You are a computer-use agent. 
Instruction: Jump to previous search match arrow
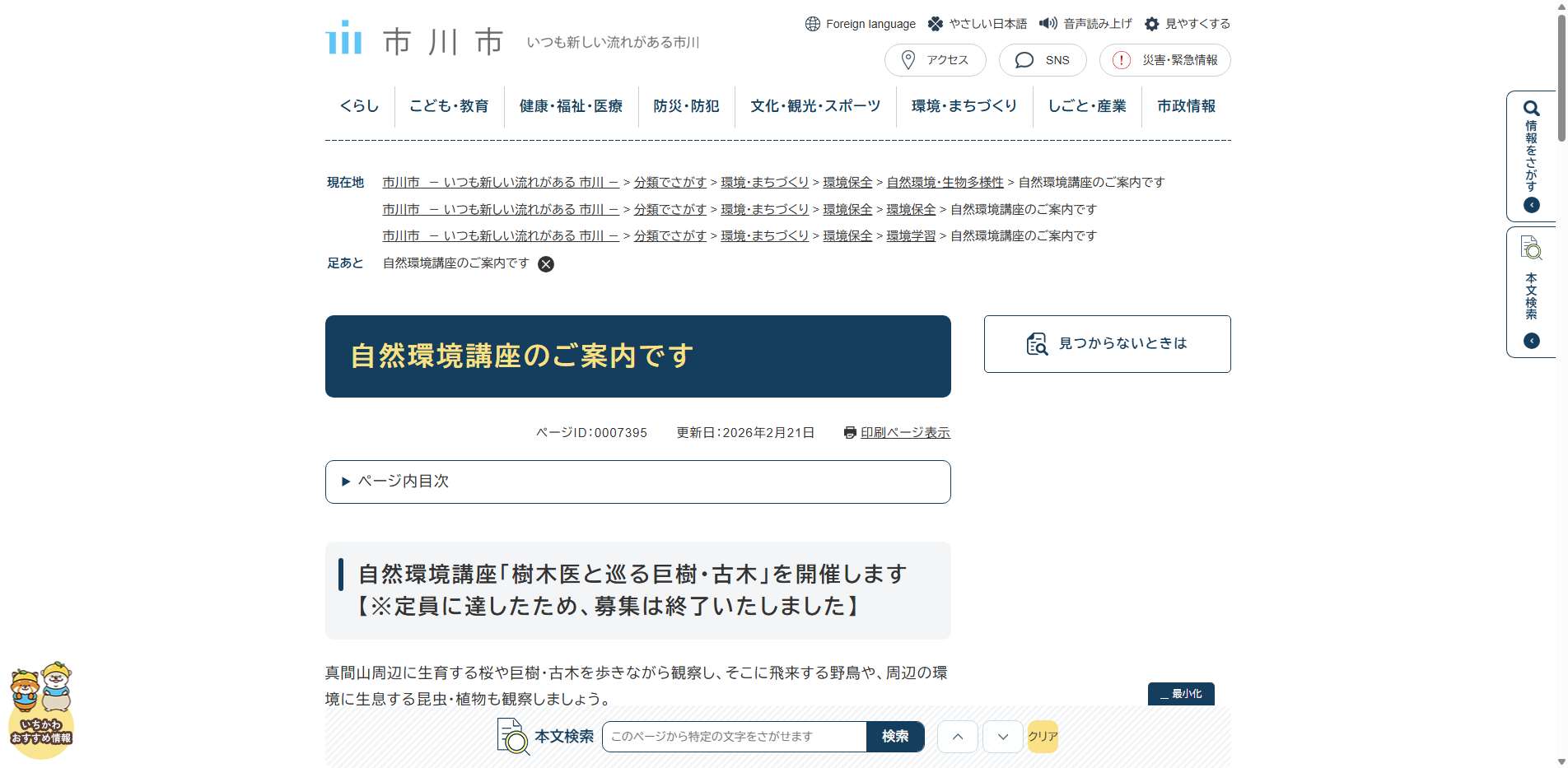pyautogui.click(x=957, y=737)
